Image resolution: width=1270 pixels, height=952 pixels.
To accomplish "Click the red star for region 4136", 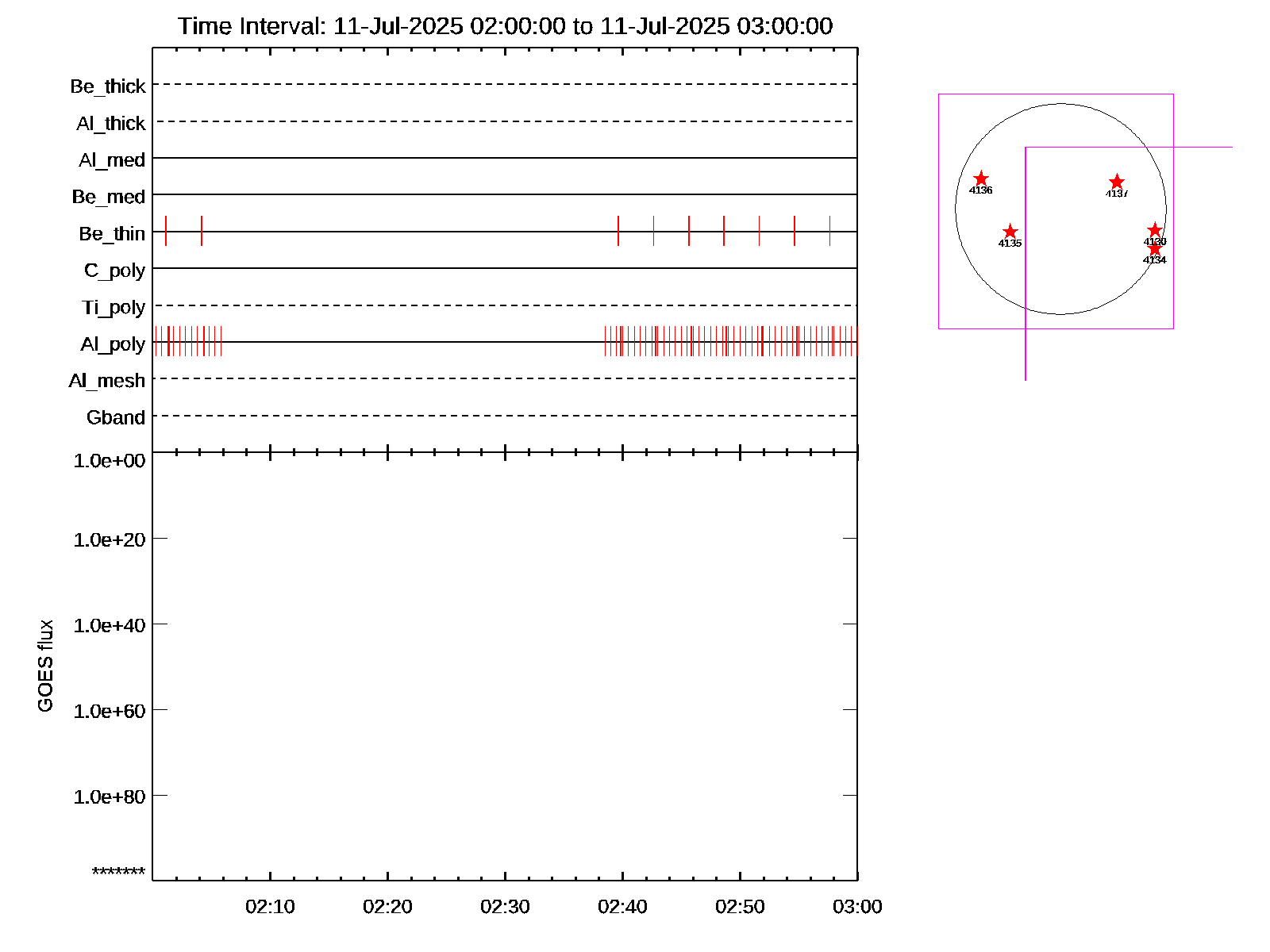I will (981, 178).
